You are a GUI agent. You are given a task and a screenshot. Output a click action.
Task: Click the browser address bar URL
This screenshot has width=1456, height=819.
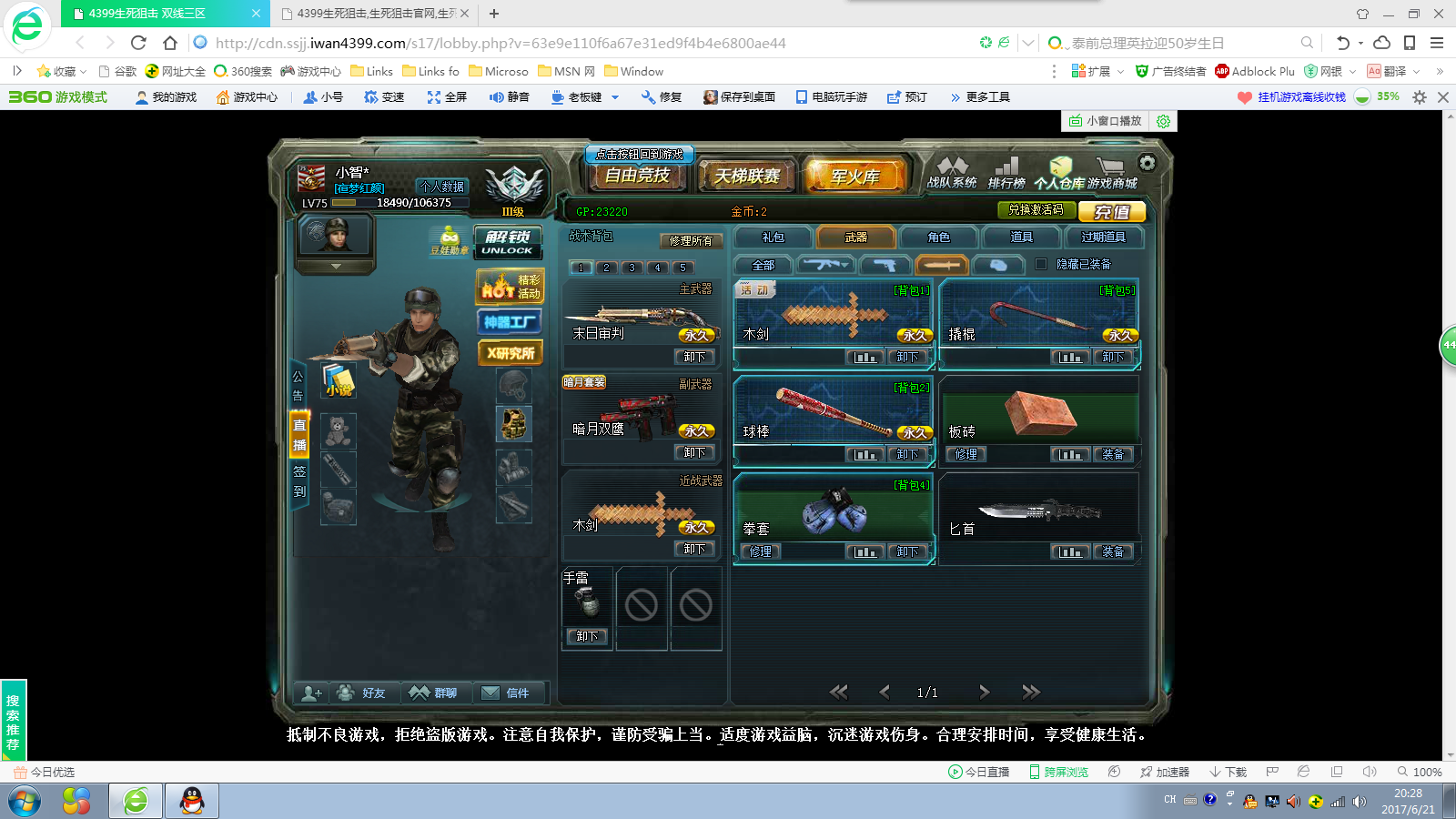(x=500, y=43)
